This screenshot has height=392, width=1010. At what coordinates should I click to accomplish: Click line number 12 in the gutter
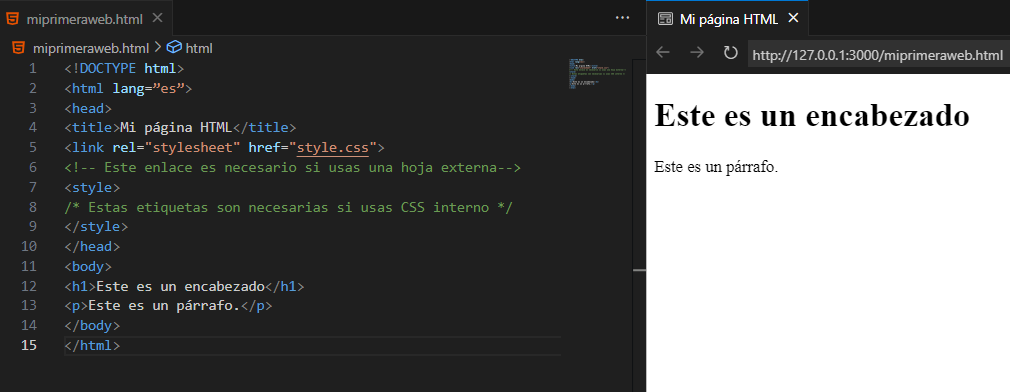(29, 286)
